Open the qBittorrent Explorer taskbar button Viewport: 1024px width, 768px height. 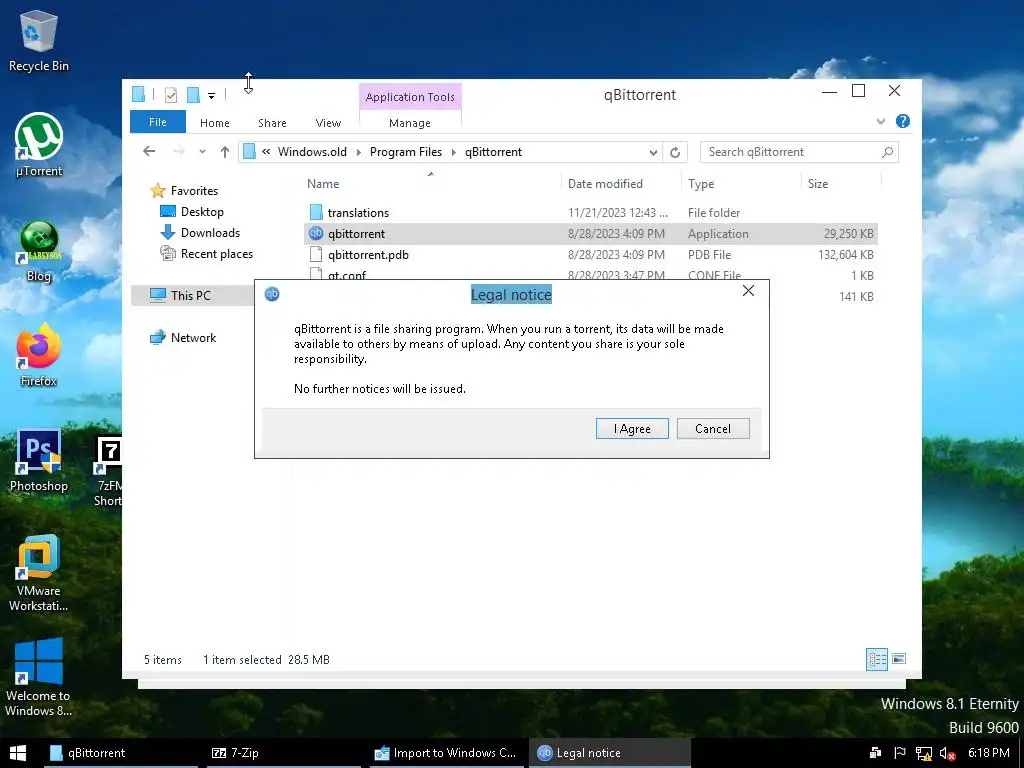click(x=121, y=753)
